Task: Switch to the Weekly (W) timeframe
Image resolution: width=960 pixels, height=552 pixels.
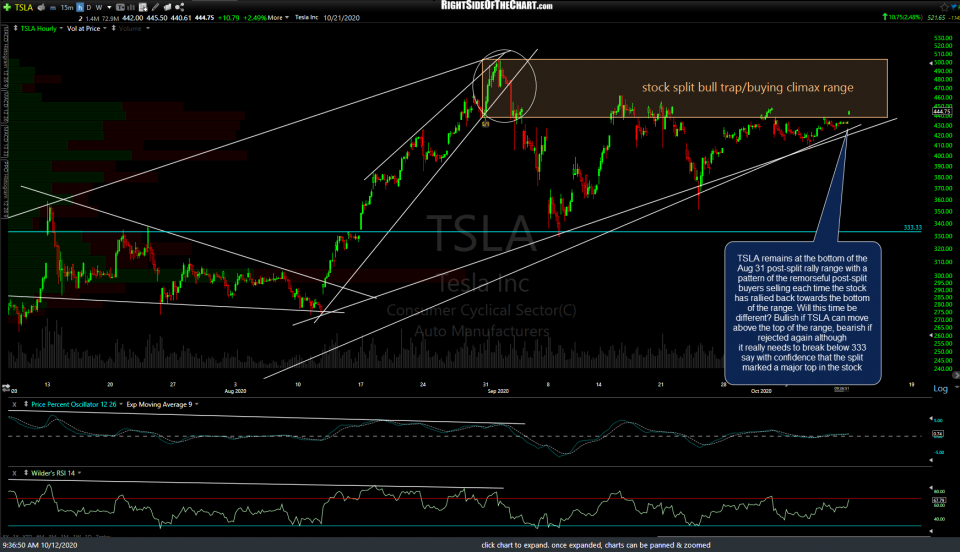Action: point(99,8)
